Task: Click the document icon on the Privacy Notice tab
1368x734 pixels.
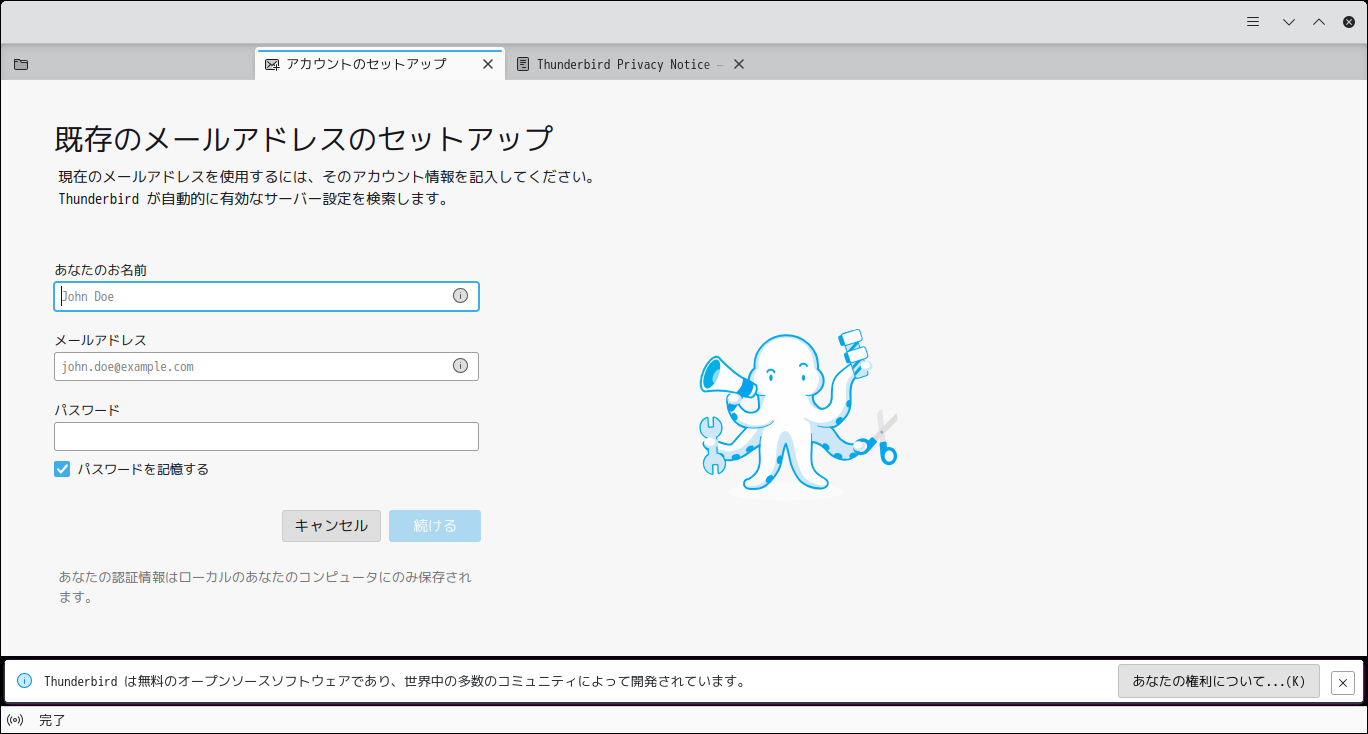Action: pos(523,63)
